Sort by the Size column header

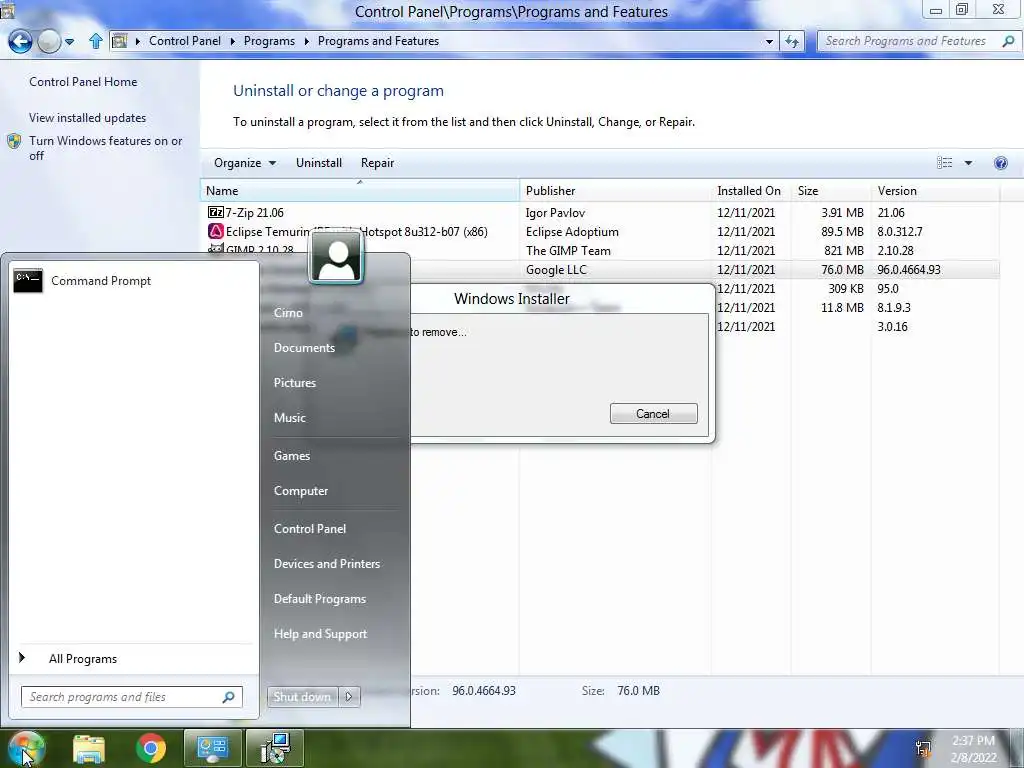pos(831,191)
